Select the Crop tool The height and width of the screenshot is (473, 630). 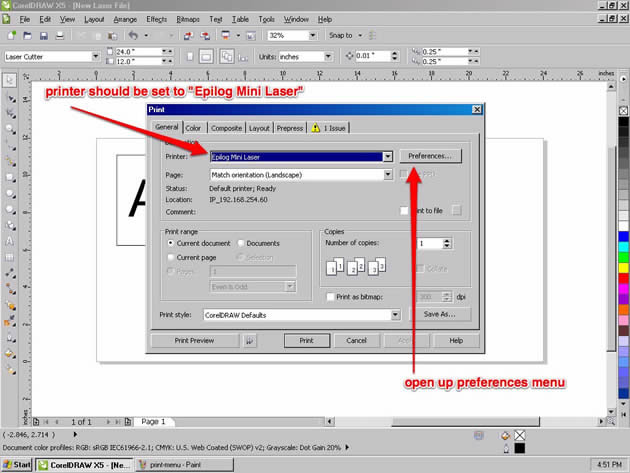pyautogui.click(x=10, y=114)
